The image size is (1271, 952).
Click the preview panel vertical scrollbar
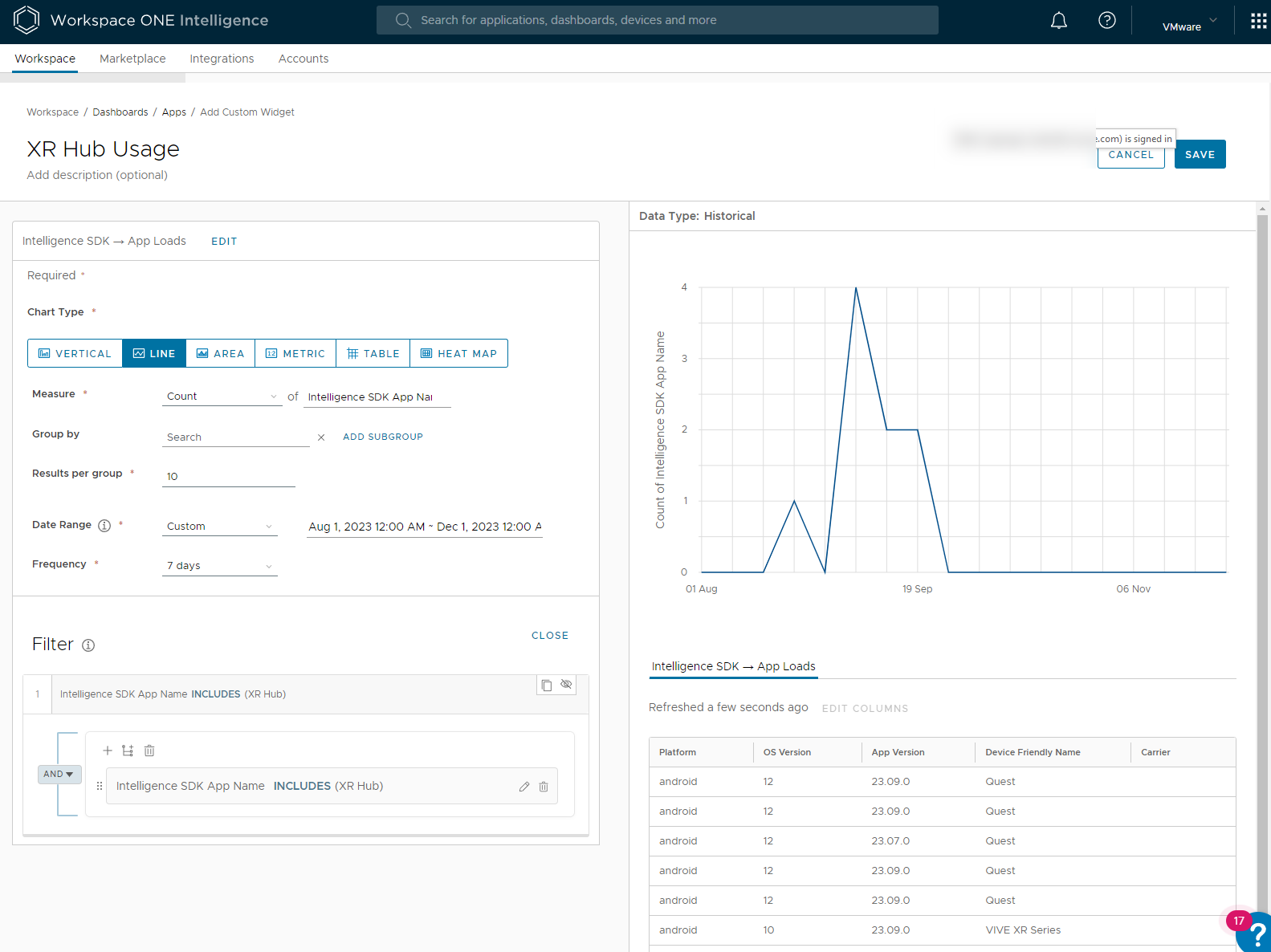point(1262,562)
